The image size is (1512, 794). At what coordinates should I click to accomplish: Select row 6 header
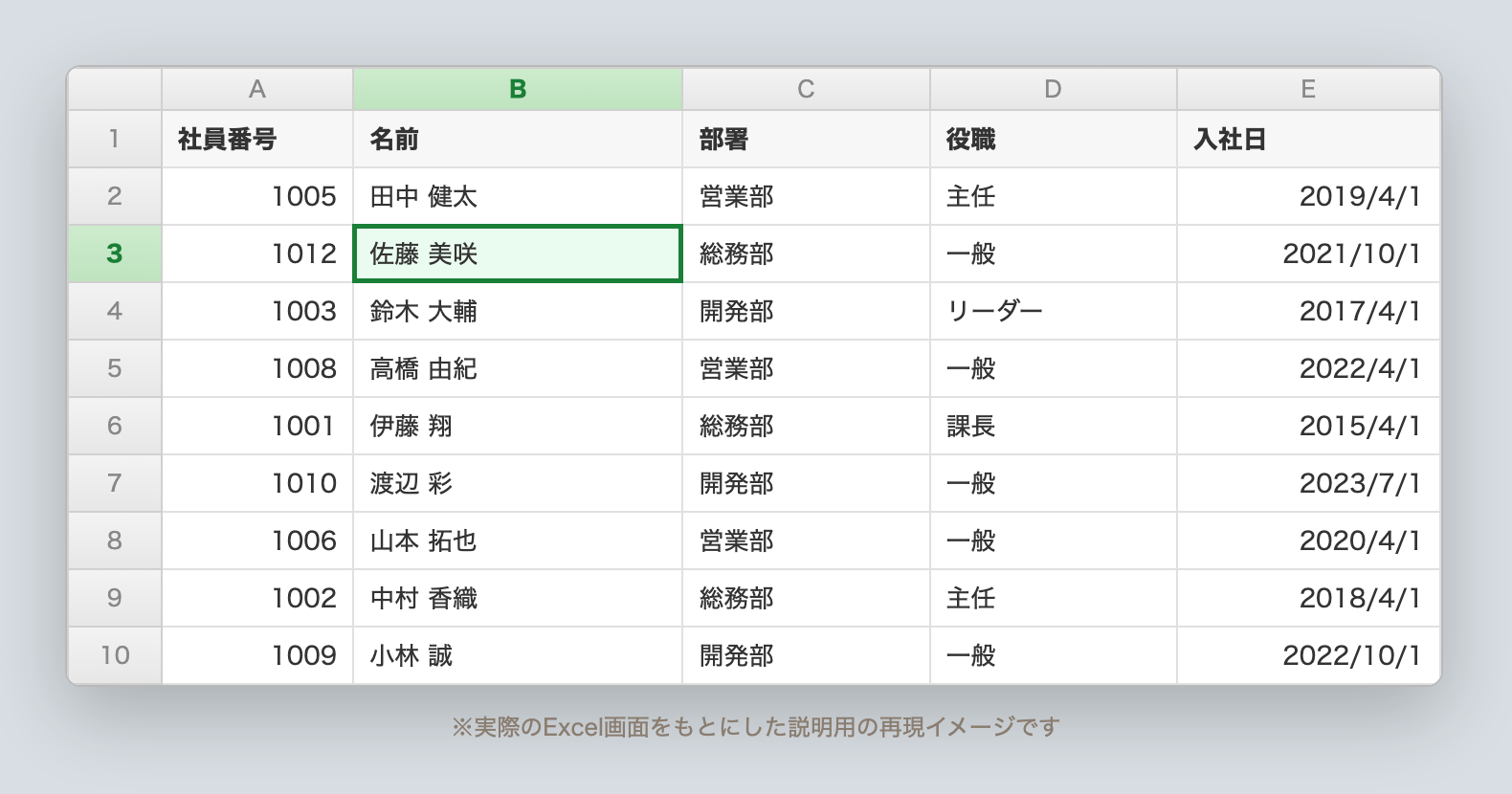click(x=115, y=426)
